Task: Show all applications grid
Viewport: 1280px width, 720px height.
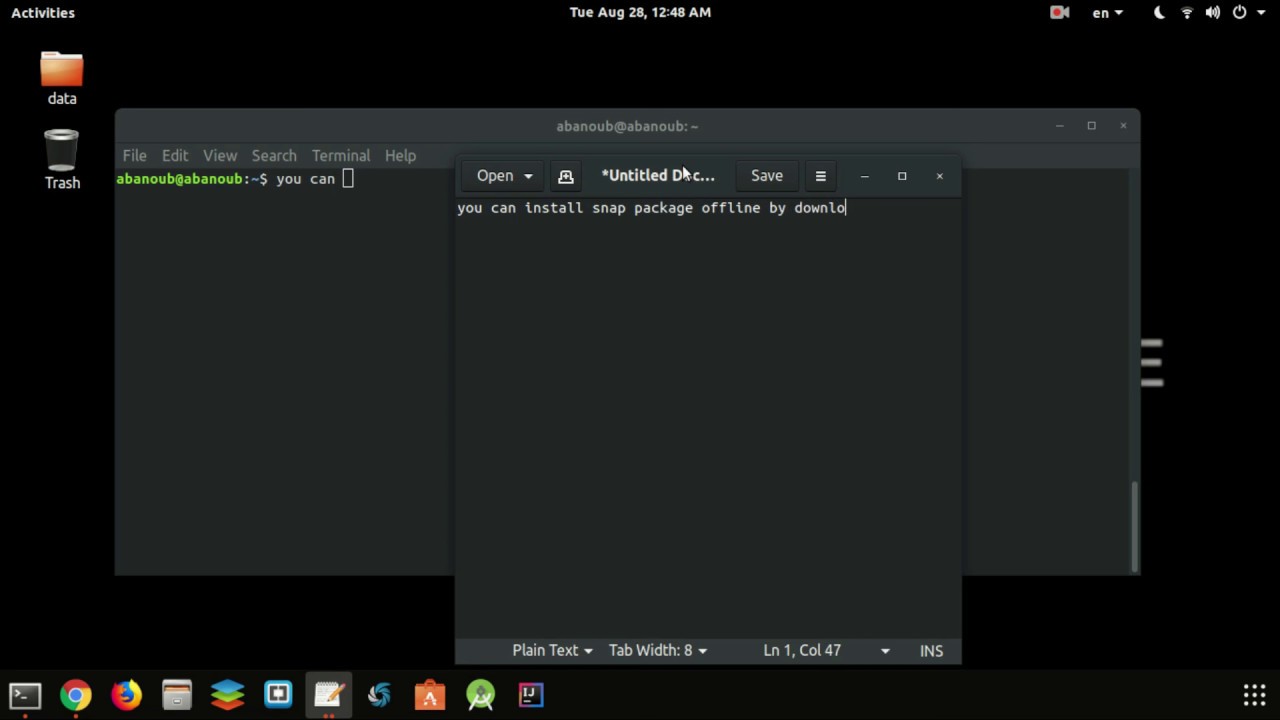Action: click(x=1255, y=695)
